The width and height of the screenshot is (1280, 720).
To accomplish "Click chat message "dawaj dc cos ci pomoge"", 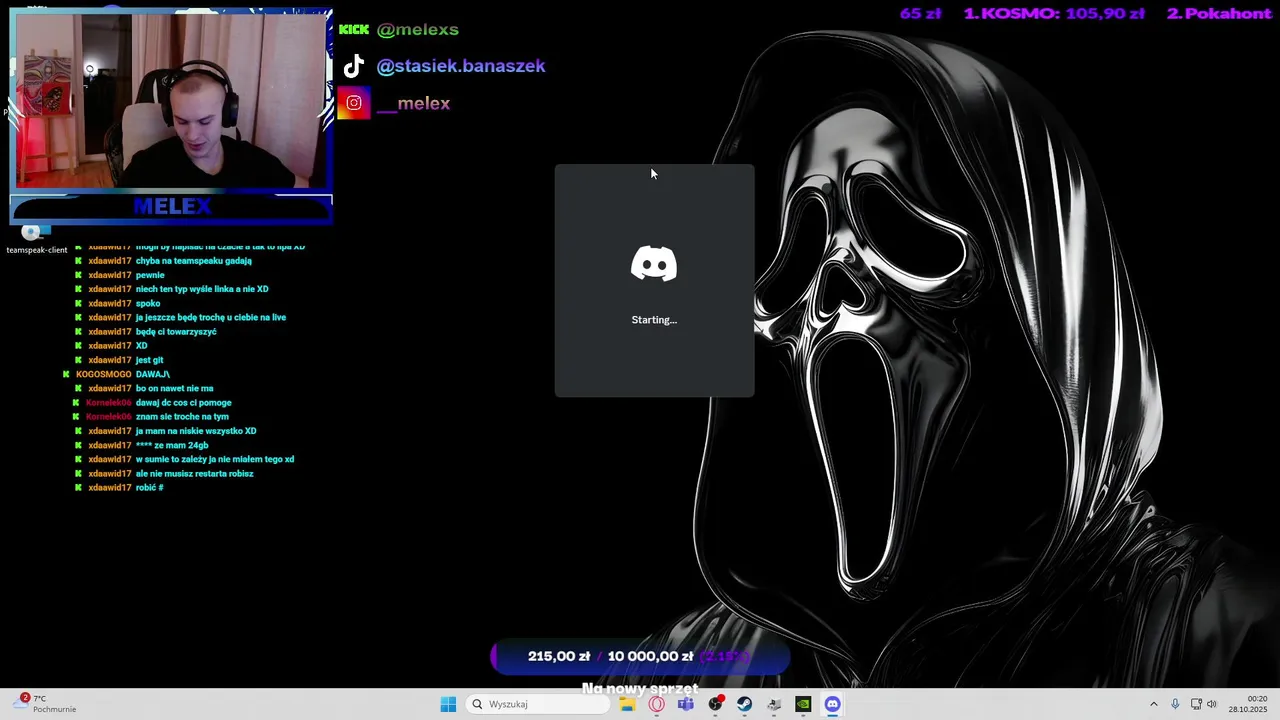I will pos(184,402).
